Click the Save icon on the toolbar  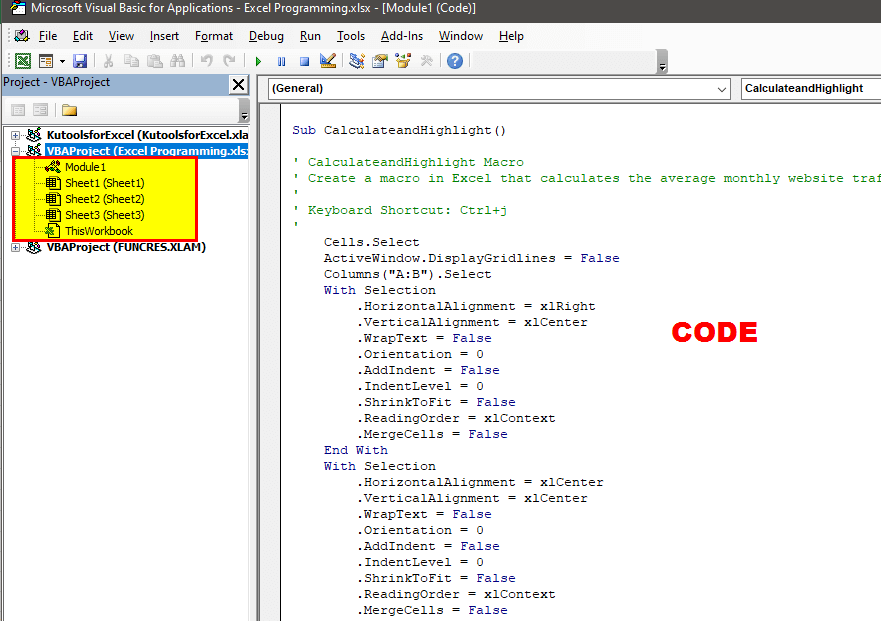pos(79,60)
